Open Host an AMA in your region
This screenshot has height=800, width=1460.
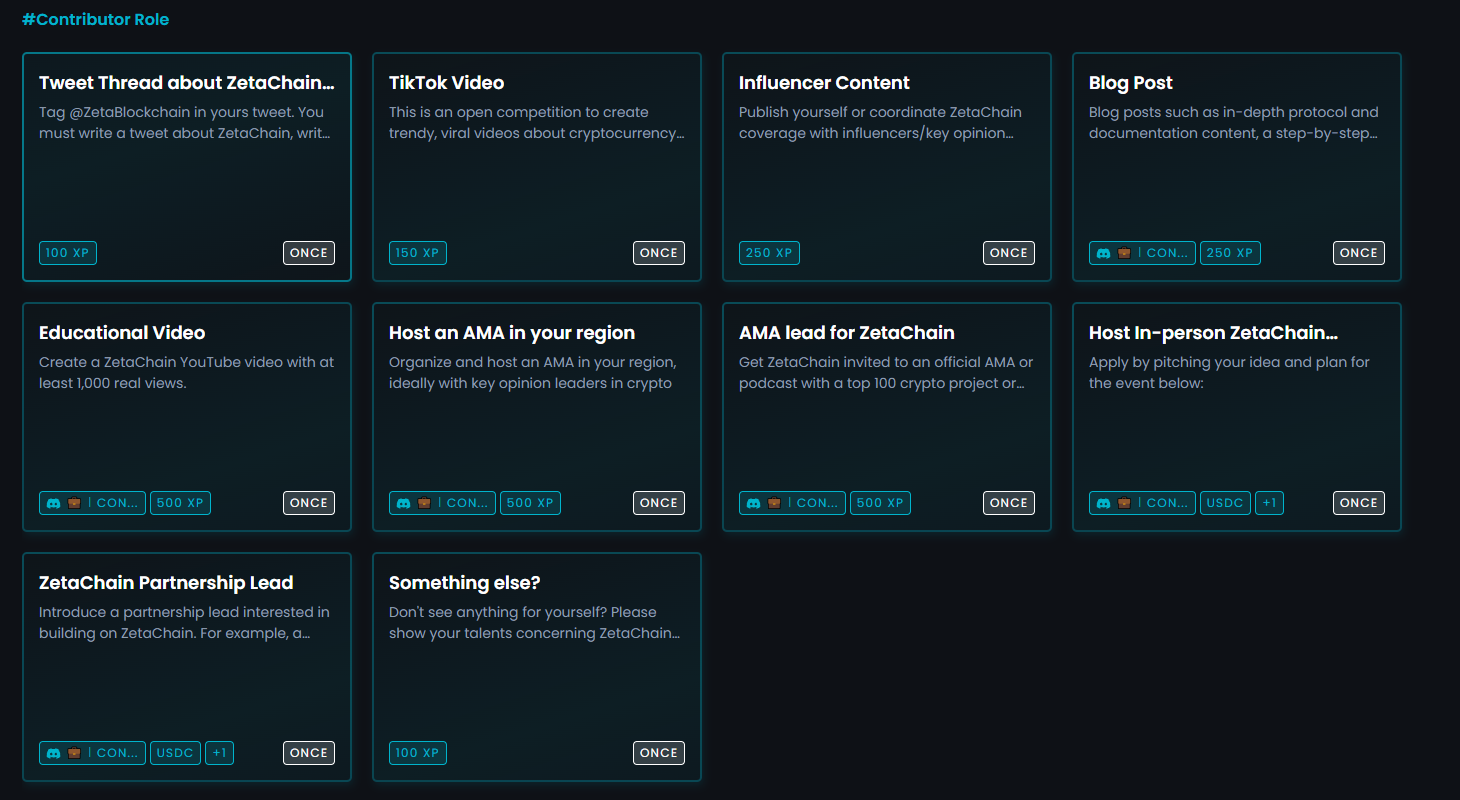tap(512, 333)
